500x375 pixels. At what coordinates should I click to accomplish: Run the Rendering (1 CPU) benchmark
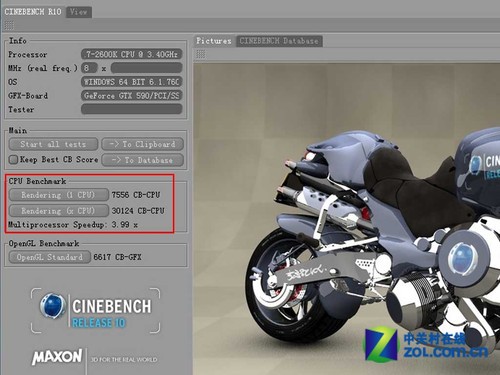59,195
